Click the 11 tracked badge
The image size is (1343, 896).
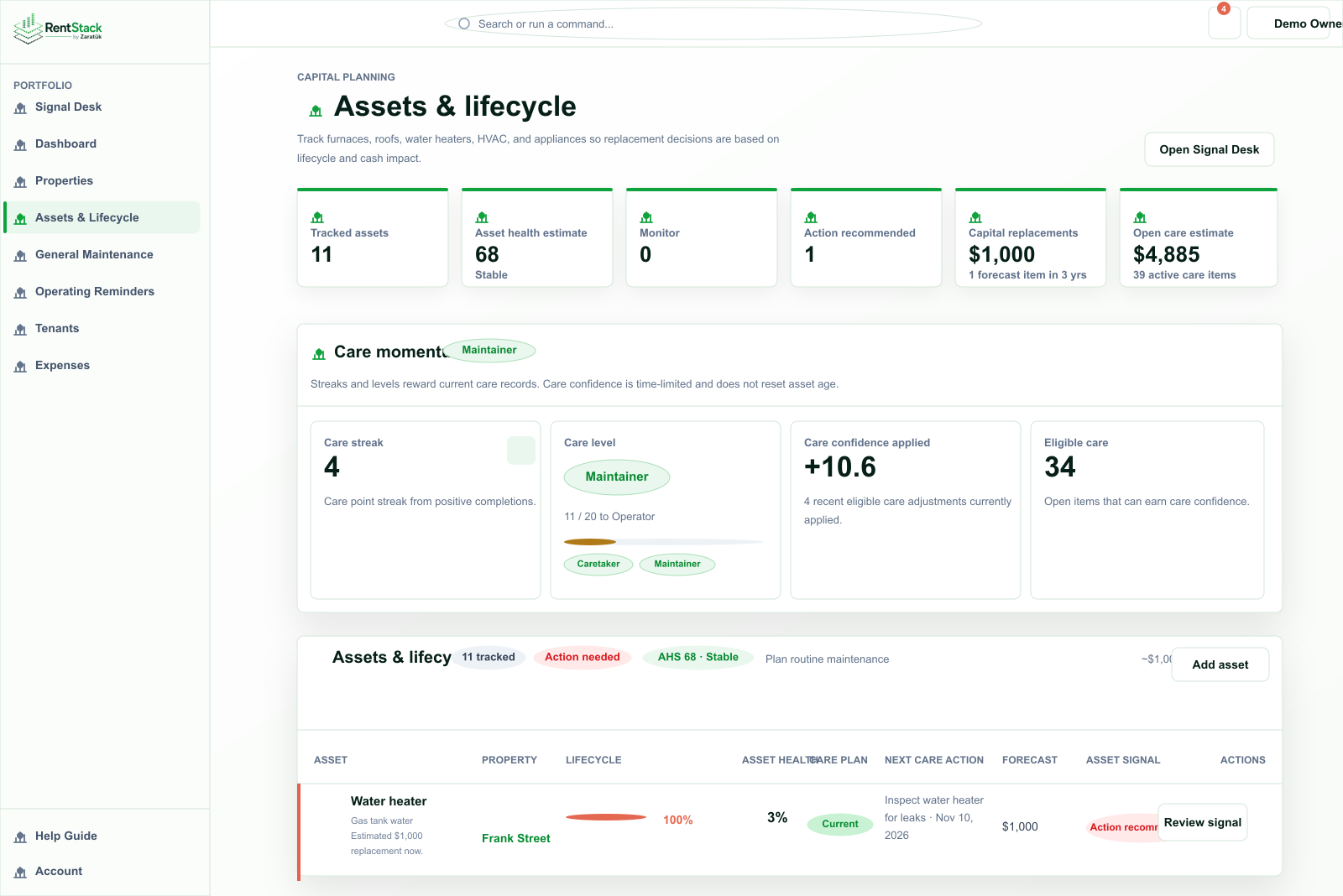[x=489, y=657]
